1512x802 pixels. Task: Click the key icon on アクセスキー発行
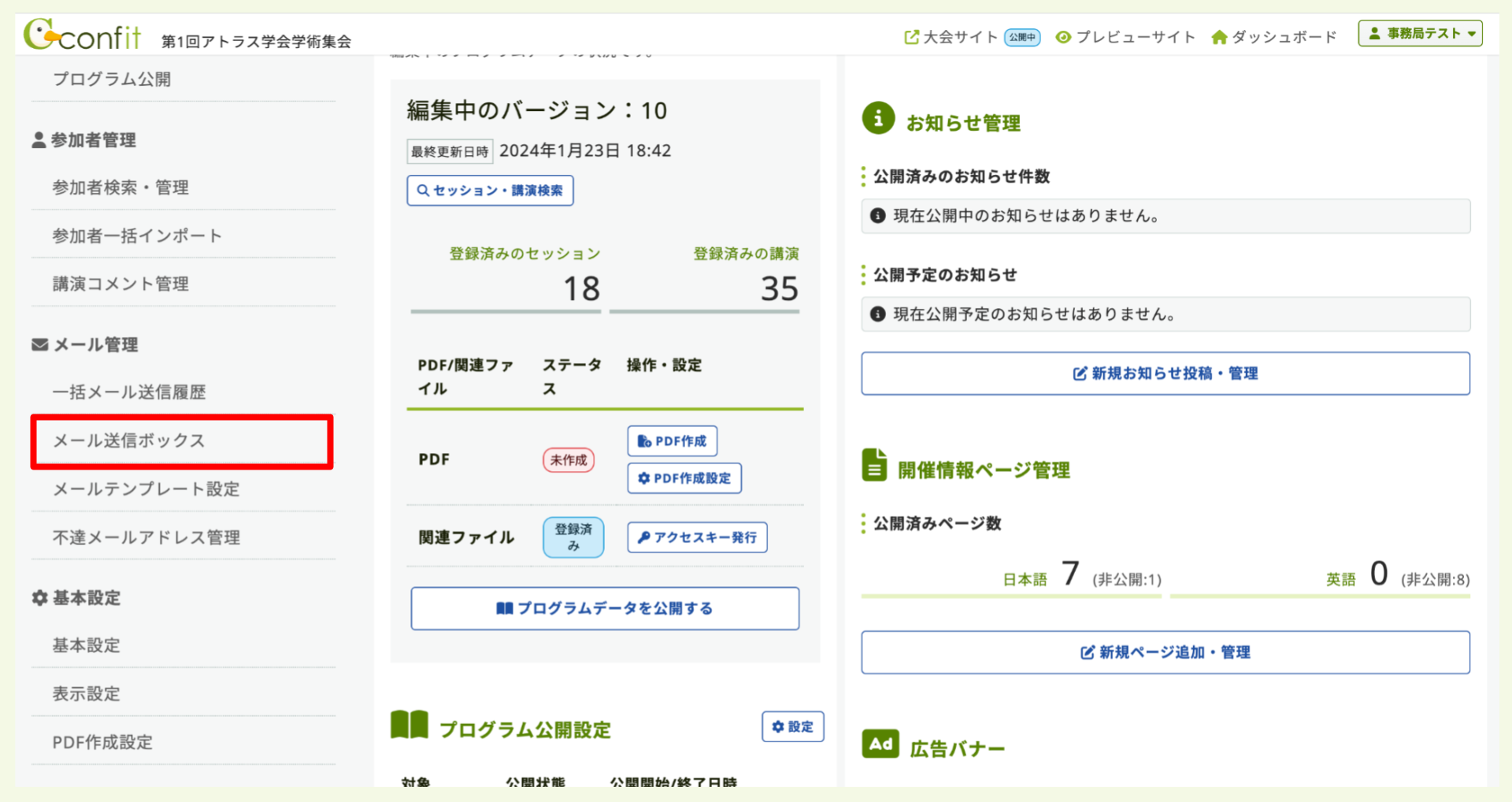(644, 537)
